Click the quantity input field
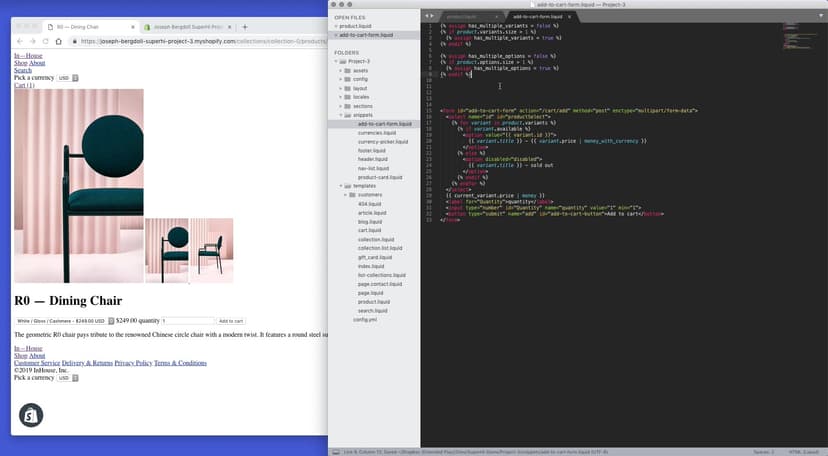 coord(187,321)
